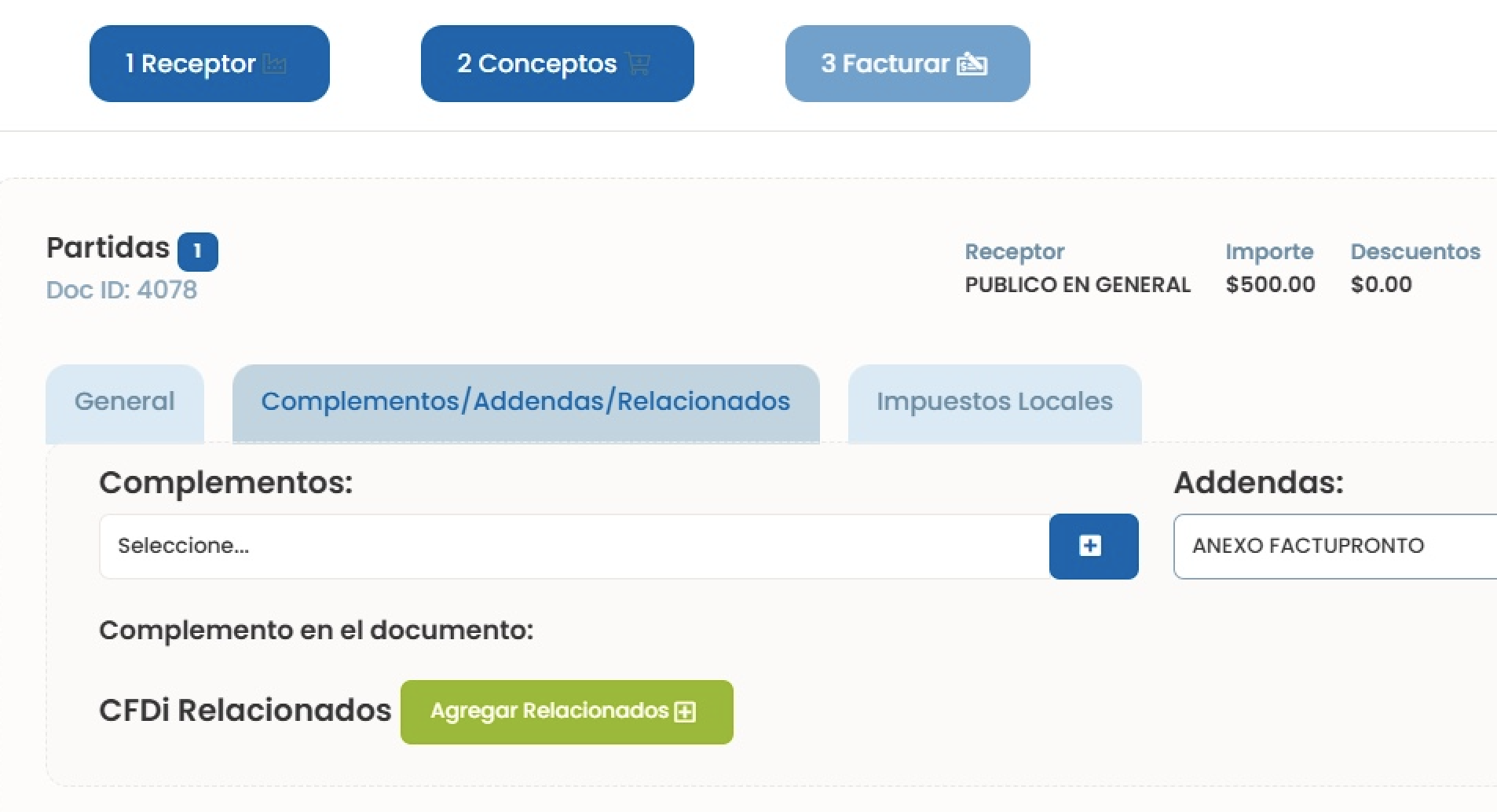Go to step 2 Conceptos
The width and height of the screenshot is (1497, 812).
(x=557, y=64)
